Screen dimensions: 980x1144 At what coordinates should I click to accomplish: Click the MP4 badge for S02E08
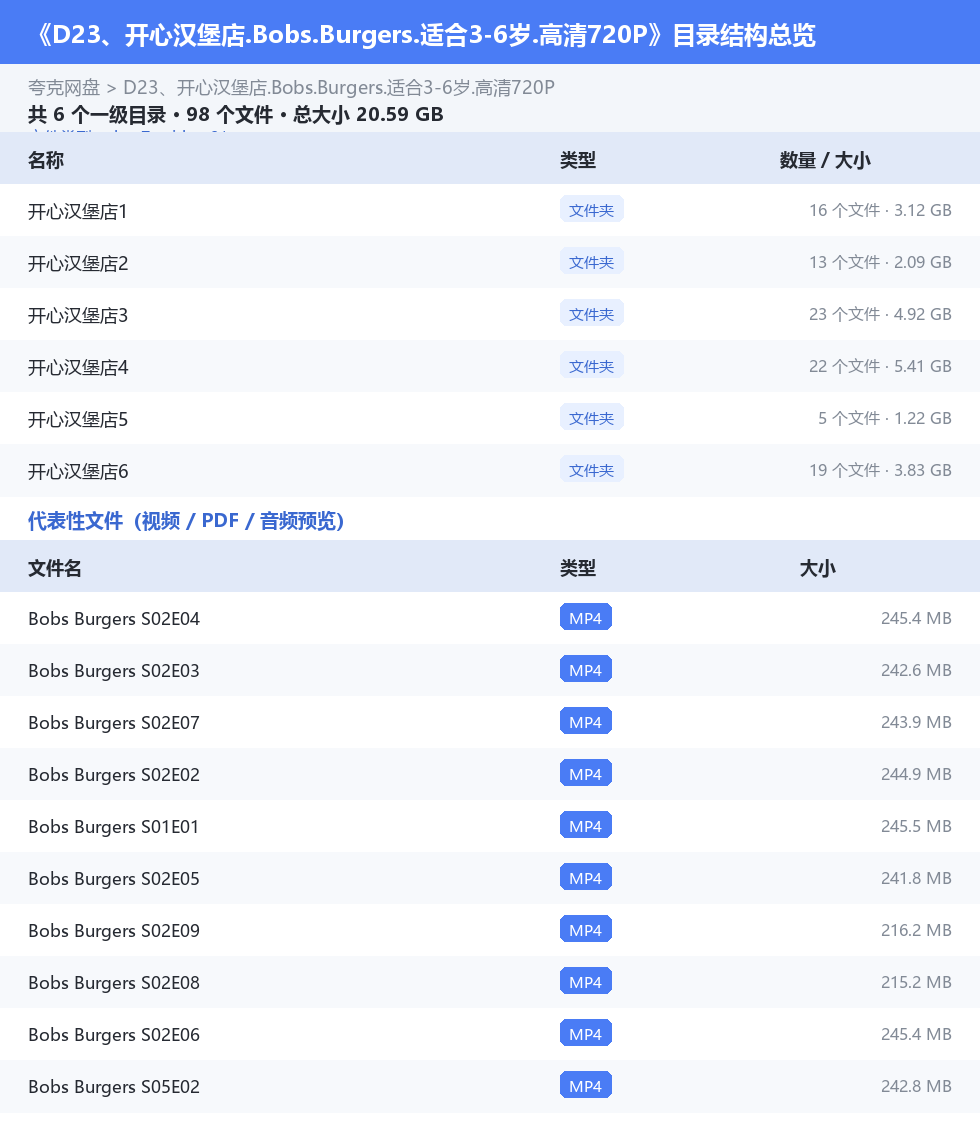tap(585, 982)
